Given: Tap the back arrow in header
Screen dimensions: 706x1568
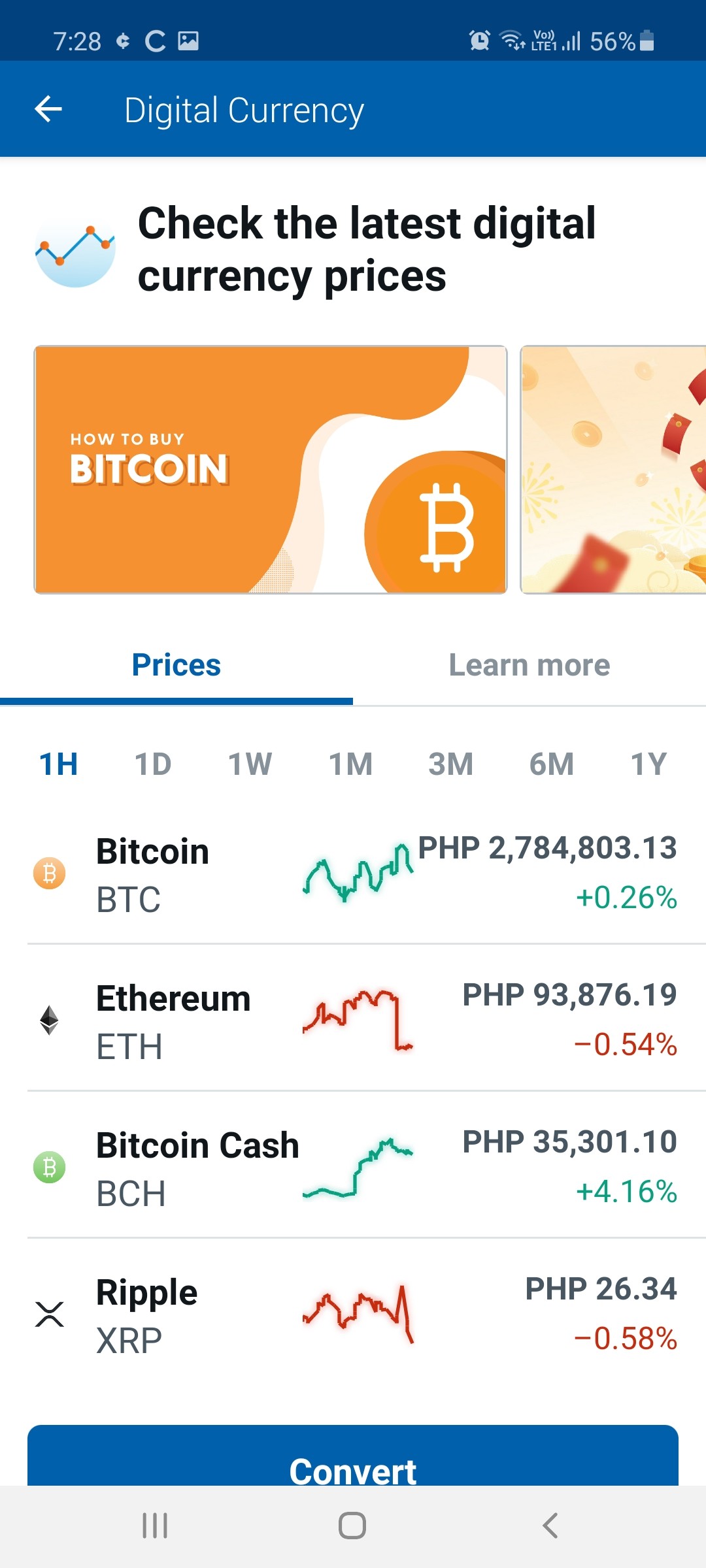Looking at the screenshot, I should (x=48, y=109).
